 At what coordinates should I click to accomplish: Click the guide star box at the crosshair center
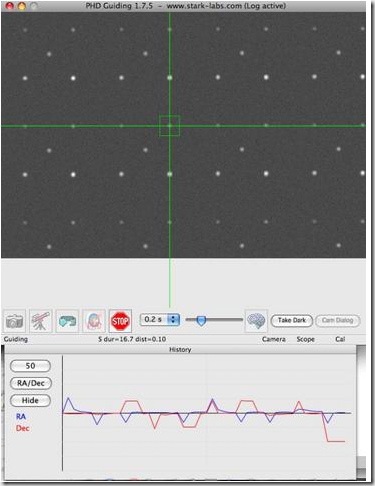170,126
